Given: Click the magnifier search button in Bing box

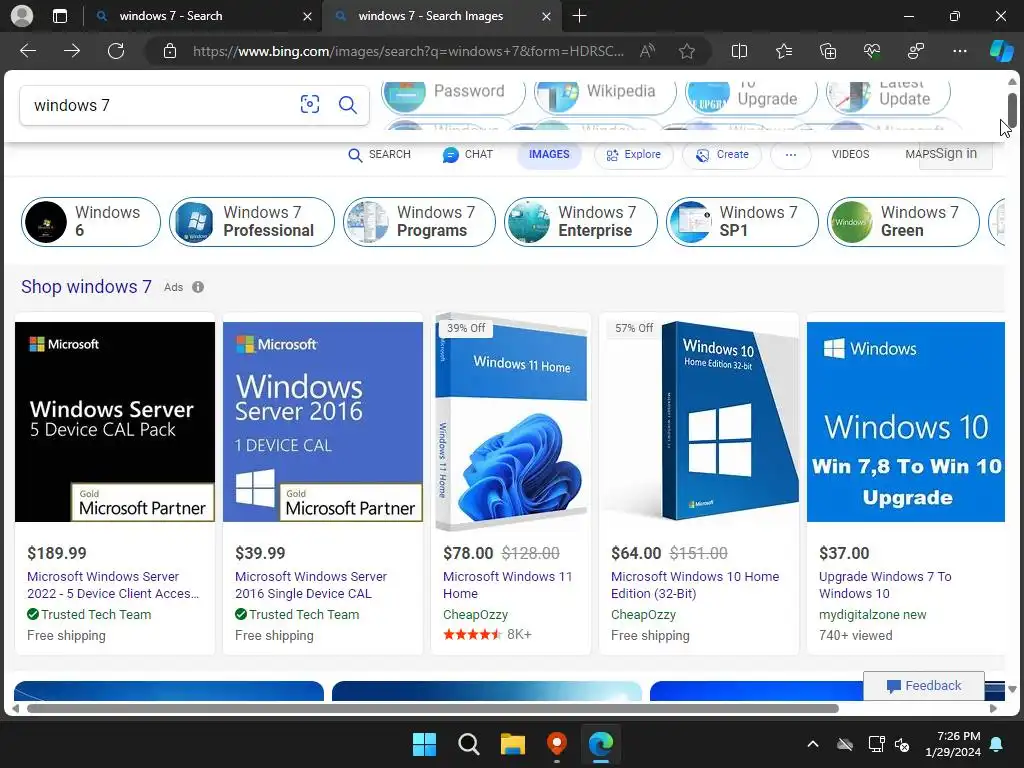Looking at the screenshot, I should pyautogui.click(x=347, y=104).
